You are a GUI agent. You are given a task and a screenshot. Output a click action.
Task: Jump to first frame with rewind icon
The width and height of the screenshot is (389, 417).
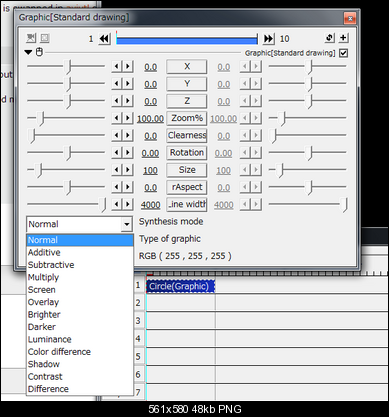104,39
